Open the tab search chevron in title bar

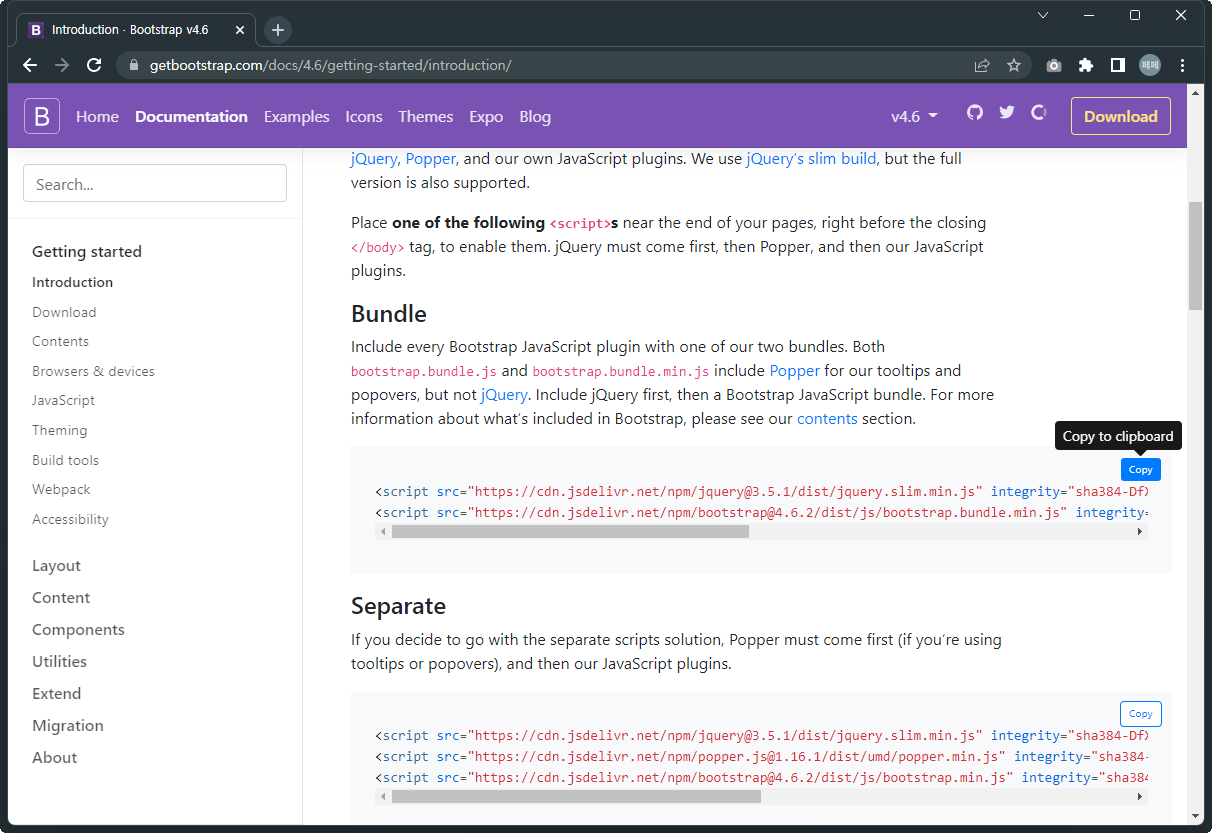[x=1043, y=15]
